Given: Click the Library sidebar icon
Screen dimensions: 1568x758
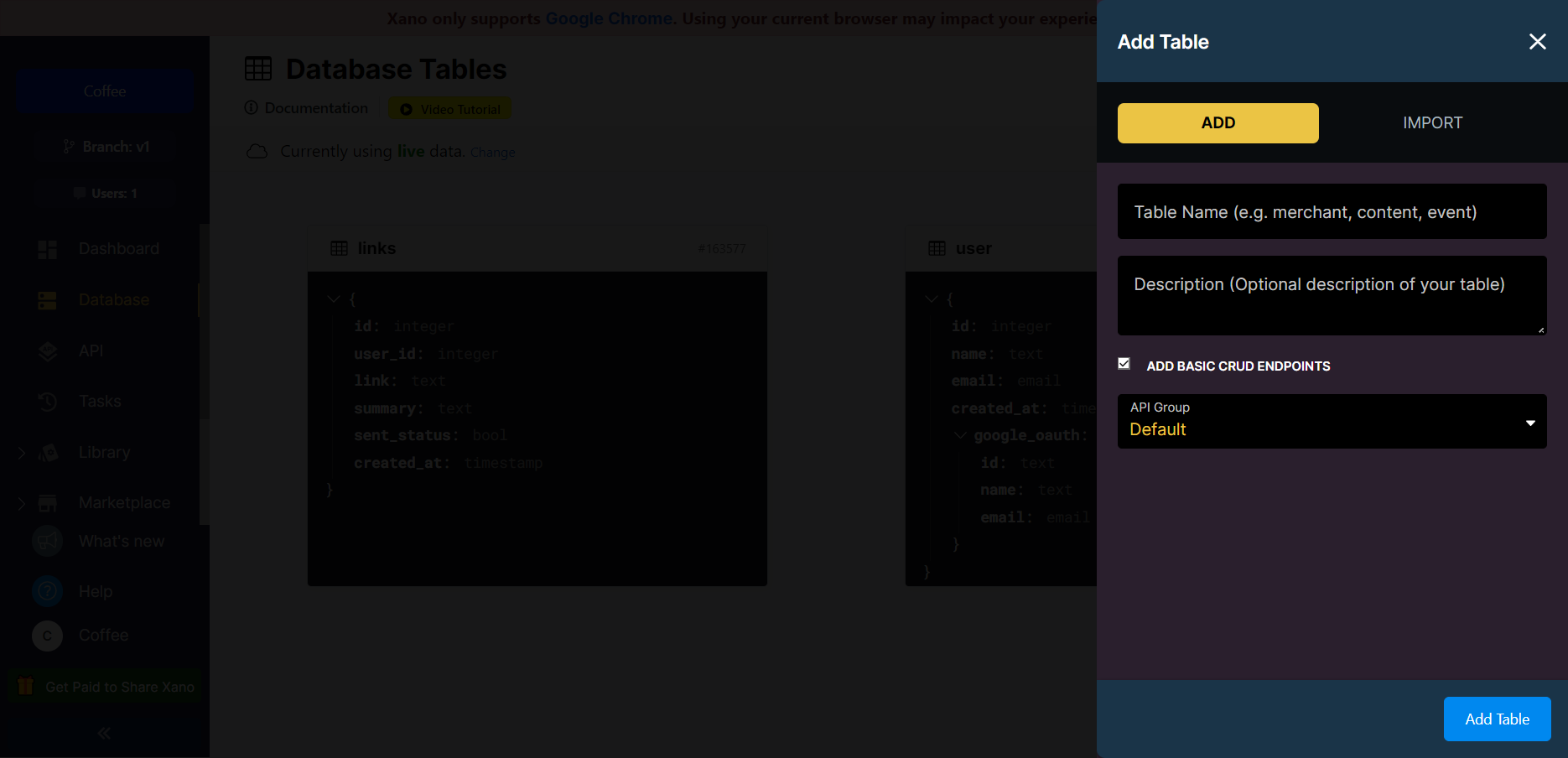Looking at the screenshot, I should (x=48, y=453).
